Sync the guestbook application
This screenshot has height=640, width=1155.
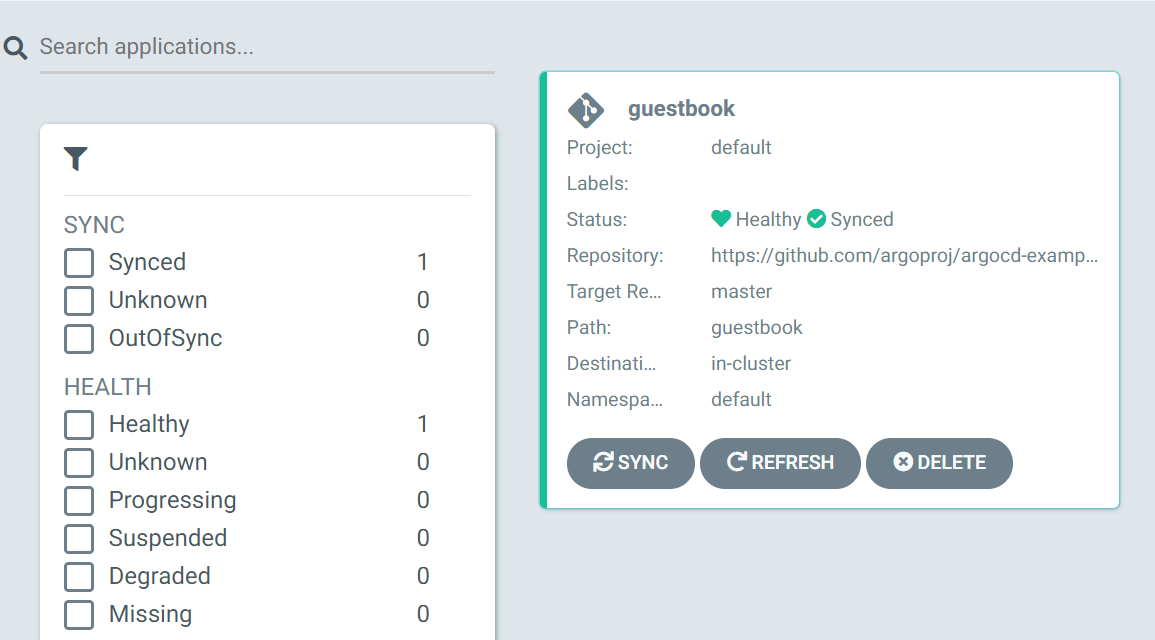(x=631, y=463)
